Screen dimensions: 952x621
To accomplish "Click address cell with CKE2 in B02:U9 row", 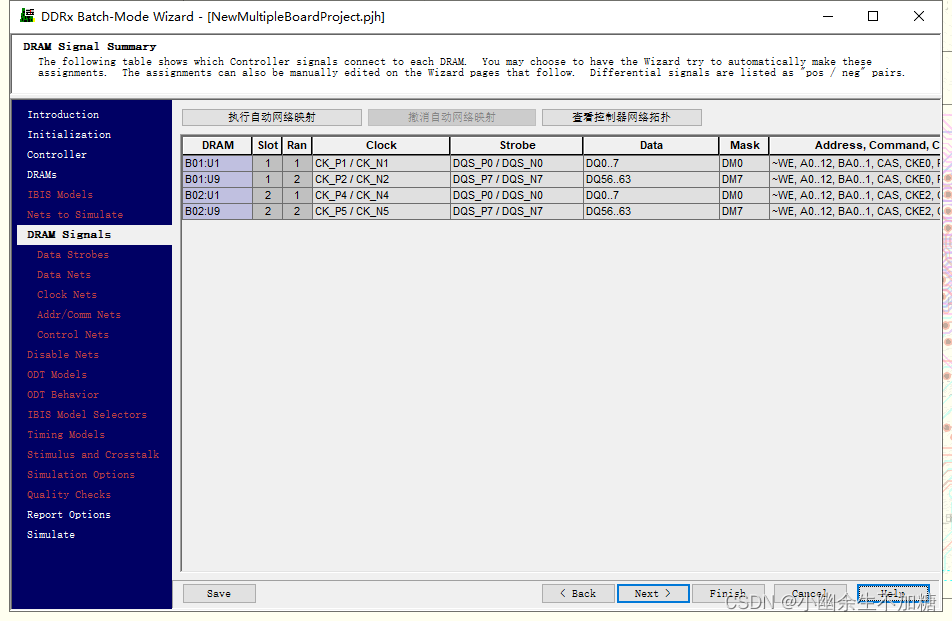I will pyautogui.click(x=855, y=211).
